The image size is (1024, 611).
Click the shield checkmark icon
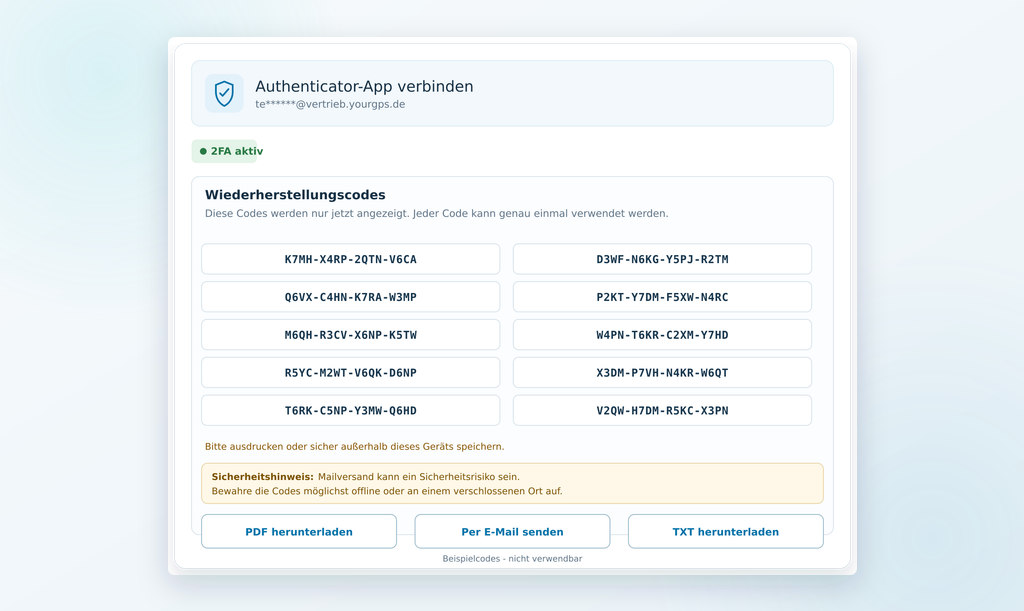224,93
